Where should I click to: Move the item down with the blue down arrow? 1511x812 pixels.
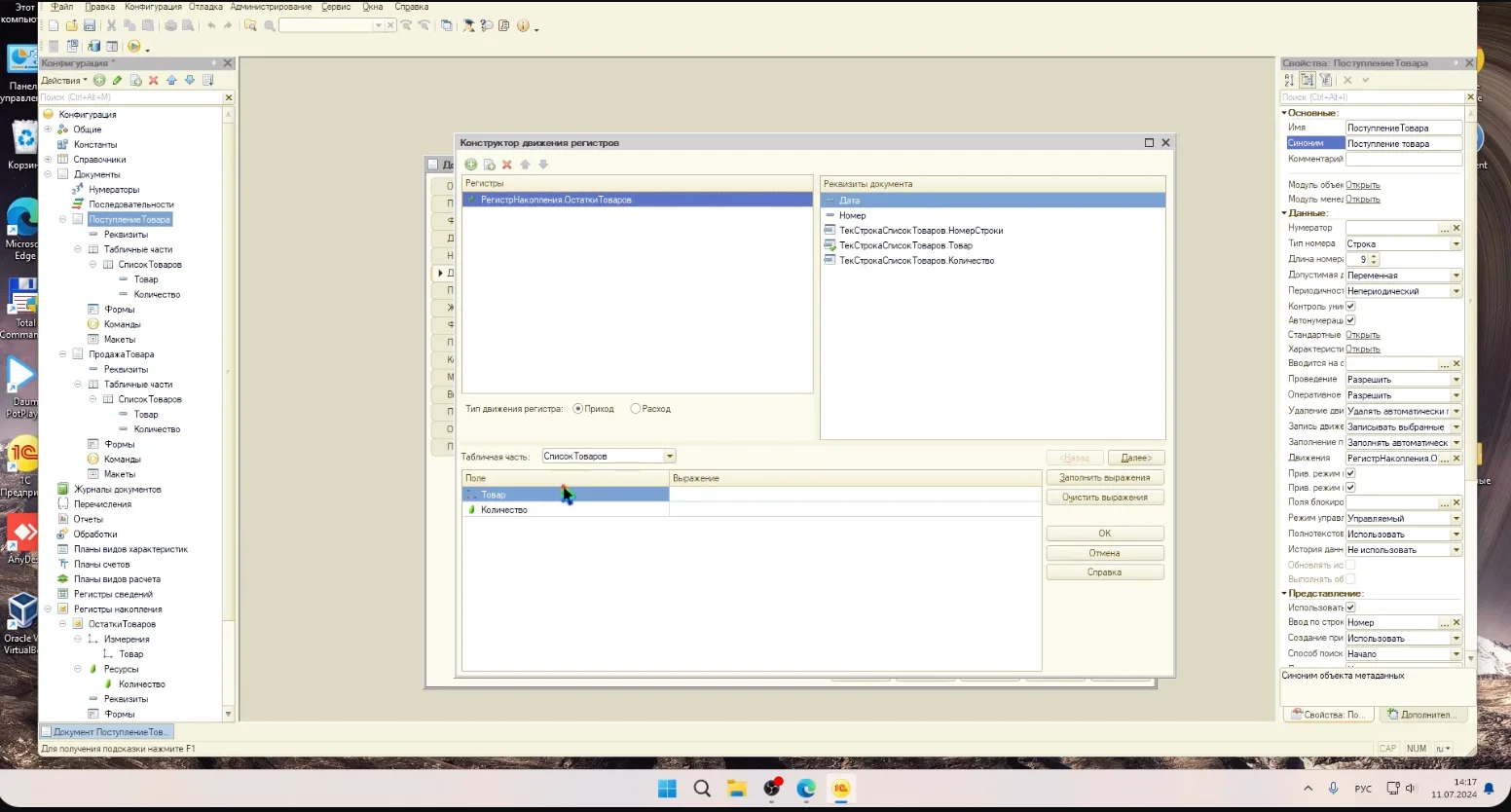[x=190, y=80]
